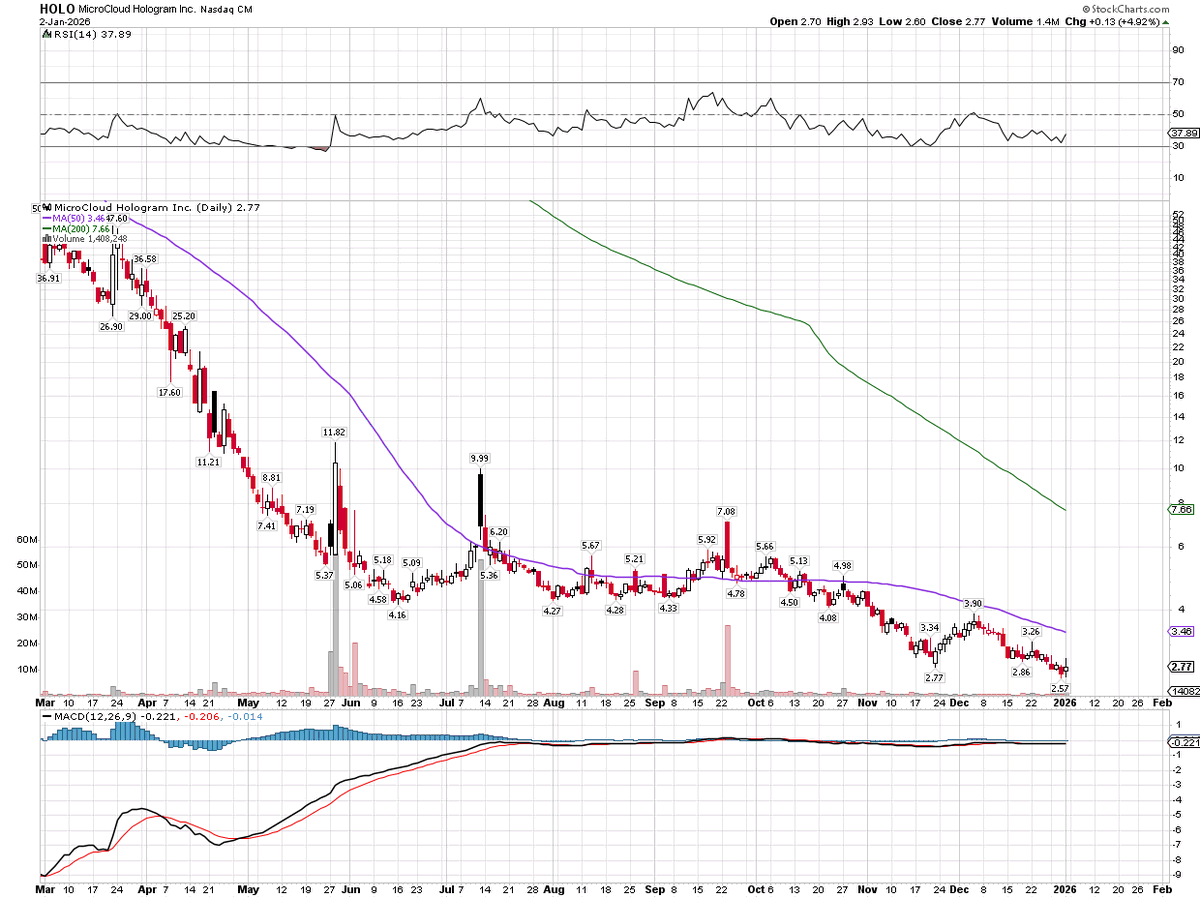Click the green MA(200) legend entry
The width and height of the screenshot is (1200, 898).
(x=77, y=229)
